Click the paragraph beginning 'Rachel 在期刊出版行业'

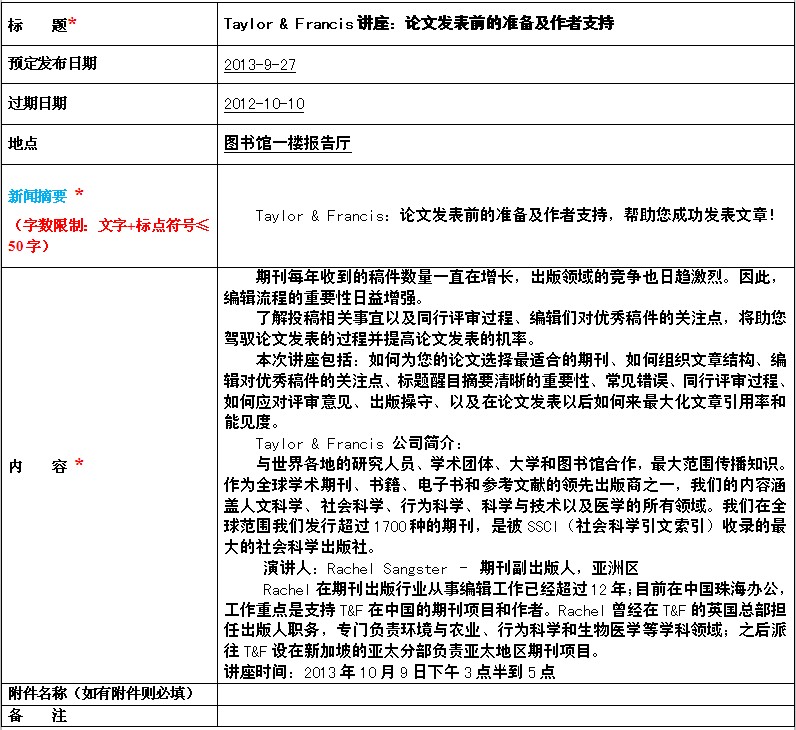tap(505, 620)
